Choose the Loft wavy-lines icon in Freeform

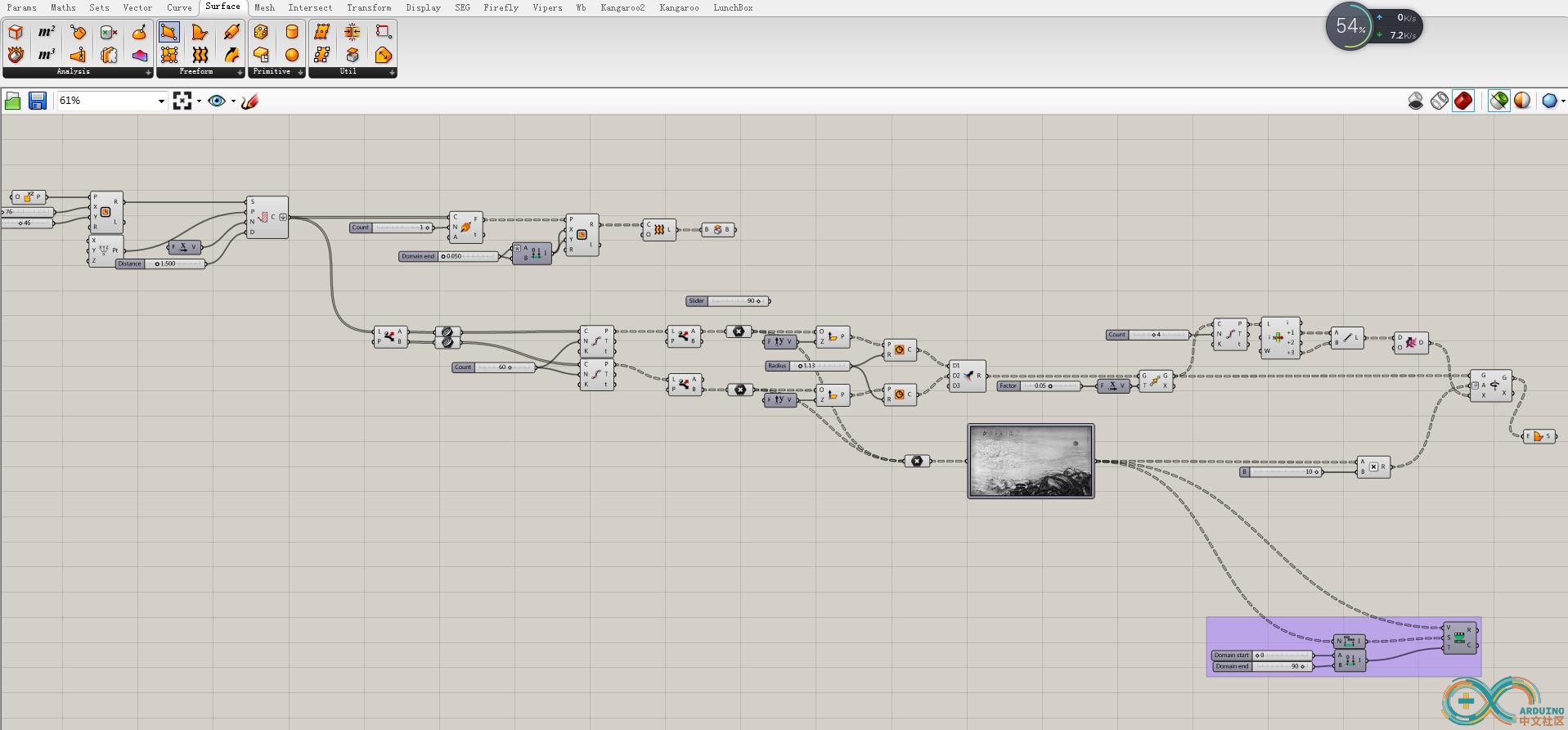coord(200,55)
